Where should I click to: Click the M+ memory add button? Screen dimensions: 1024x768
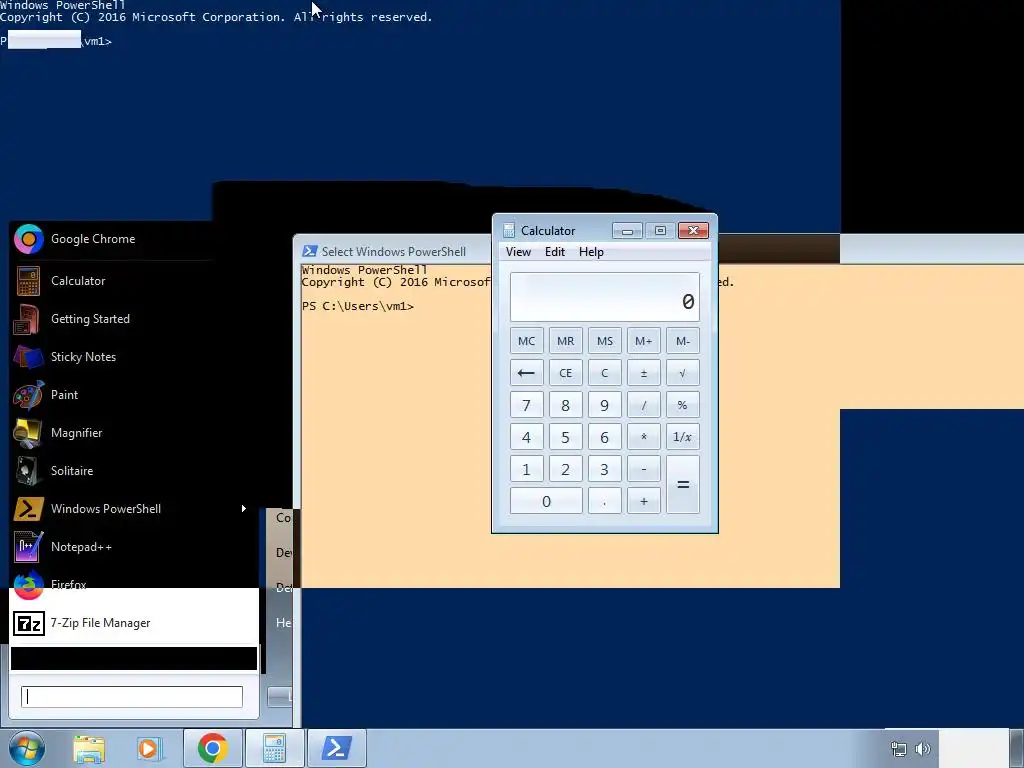644,341
